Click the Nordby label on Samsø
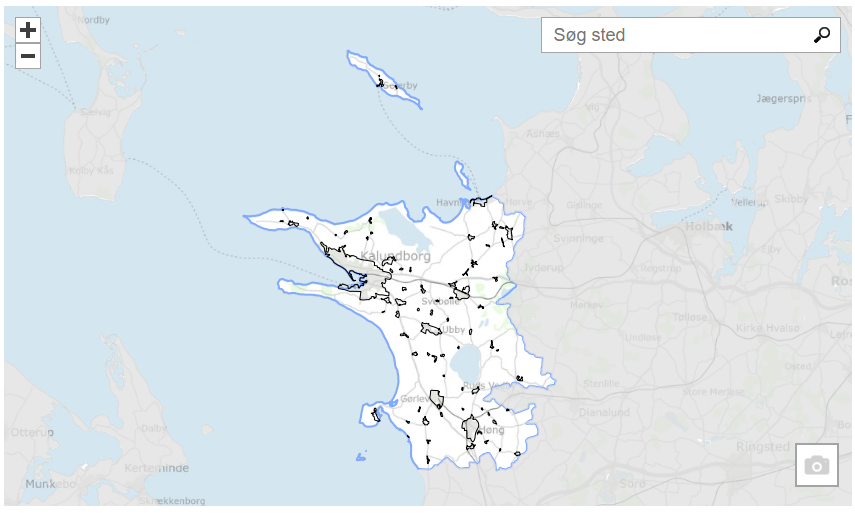Image resolution: width=855 pixels, height=513 pixels. 94,19
